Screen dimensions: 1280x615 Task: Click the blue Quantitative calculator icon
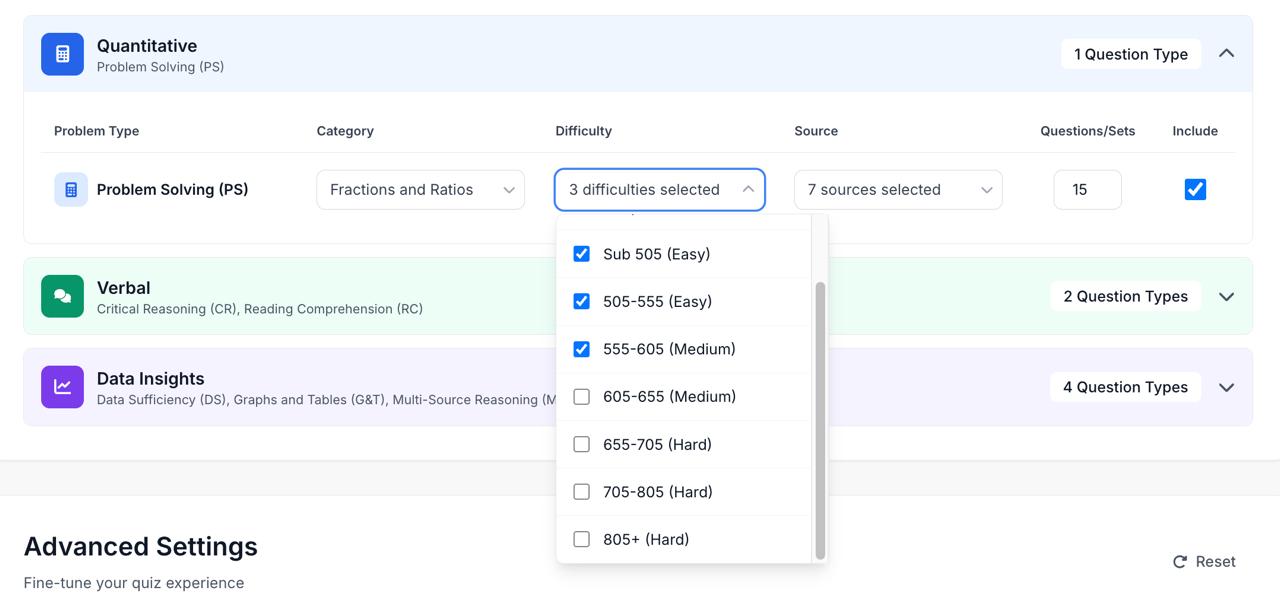tap(62, 54)
